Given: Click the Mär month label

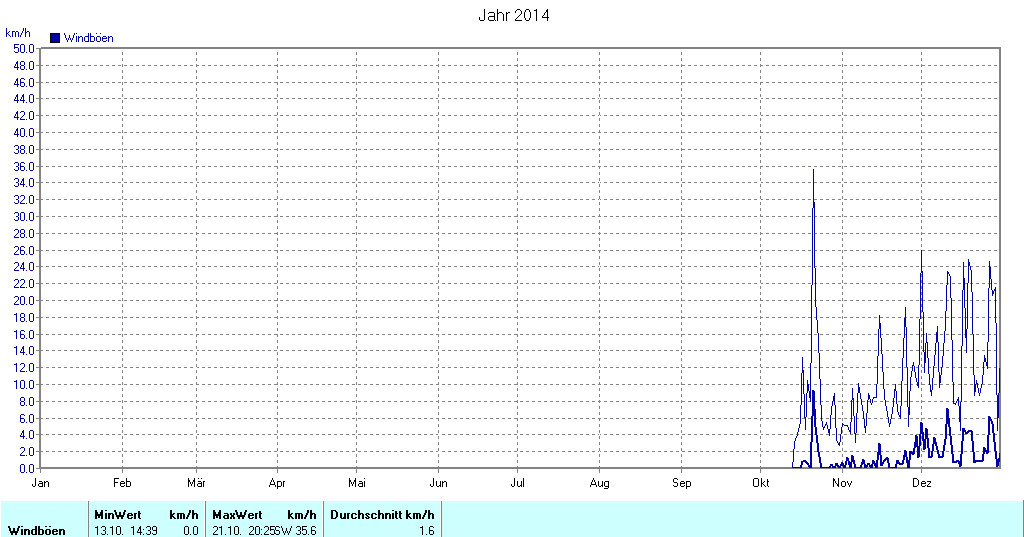Looking at the screenshot, I should click(197, 483).
